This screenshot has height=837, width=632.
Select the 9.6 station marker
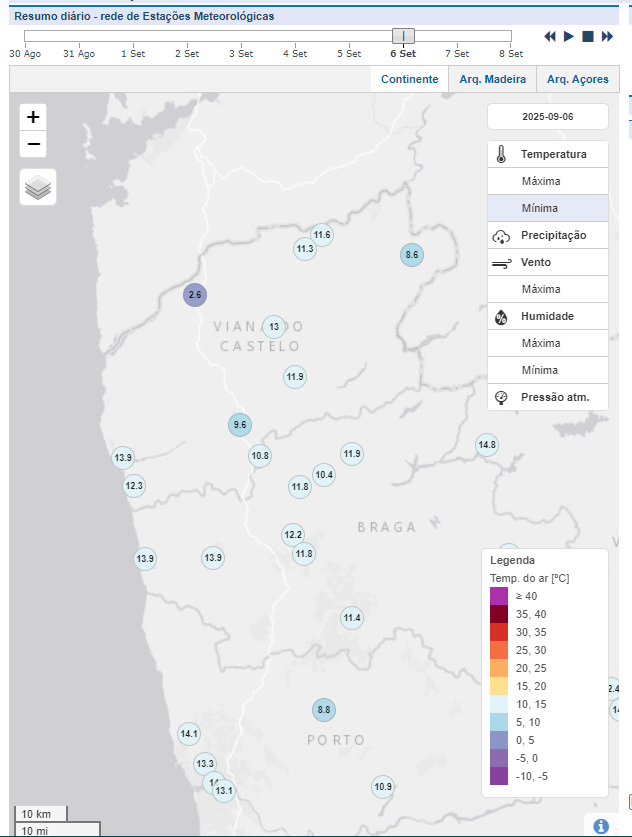coord(240,425)
